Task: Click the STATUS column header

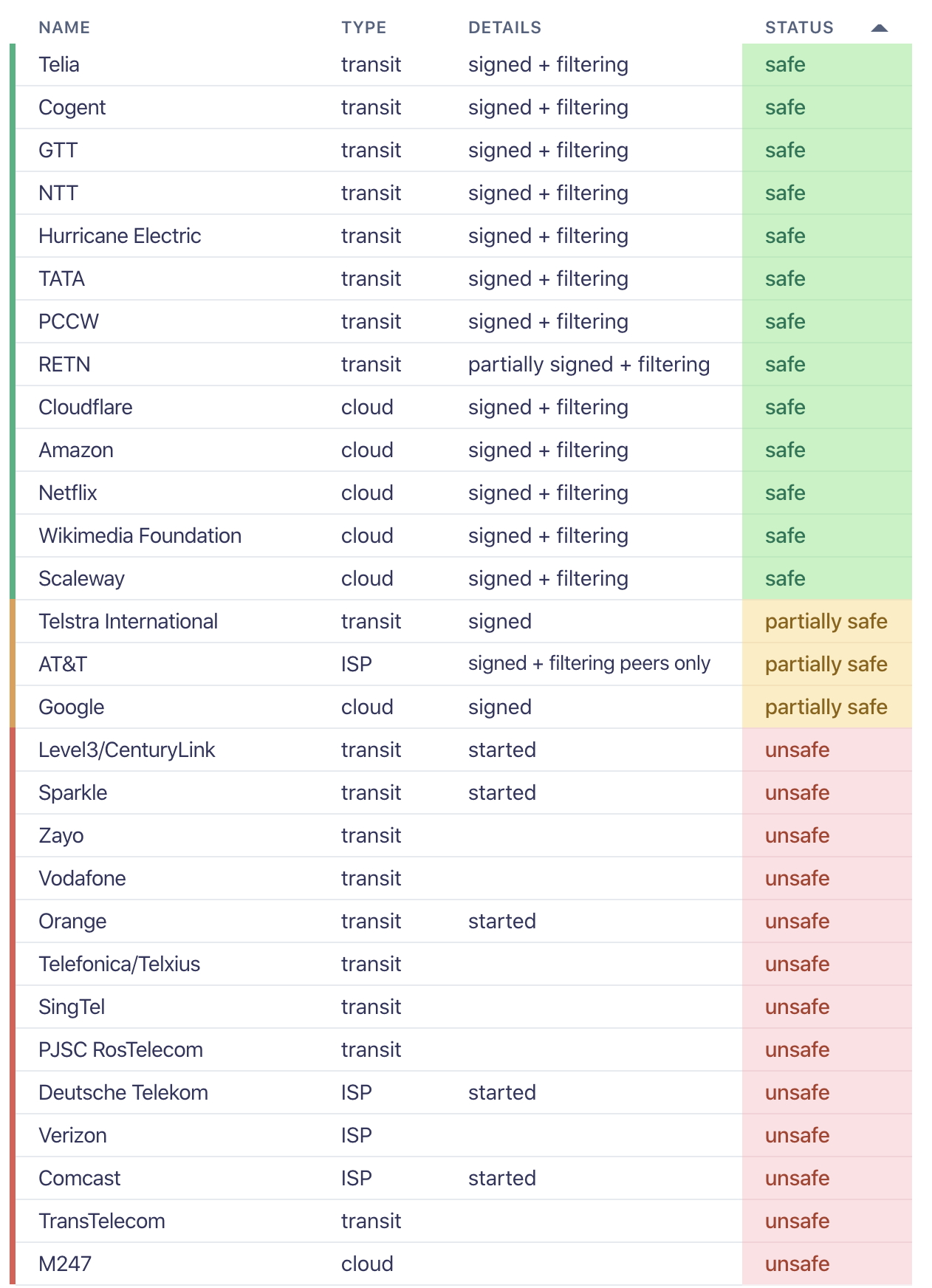Action: pyautogui.click(x=799, y=27)
